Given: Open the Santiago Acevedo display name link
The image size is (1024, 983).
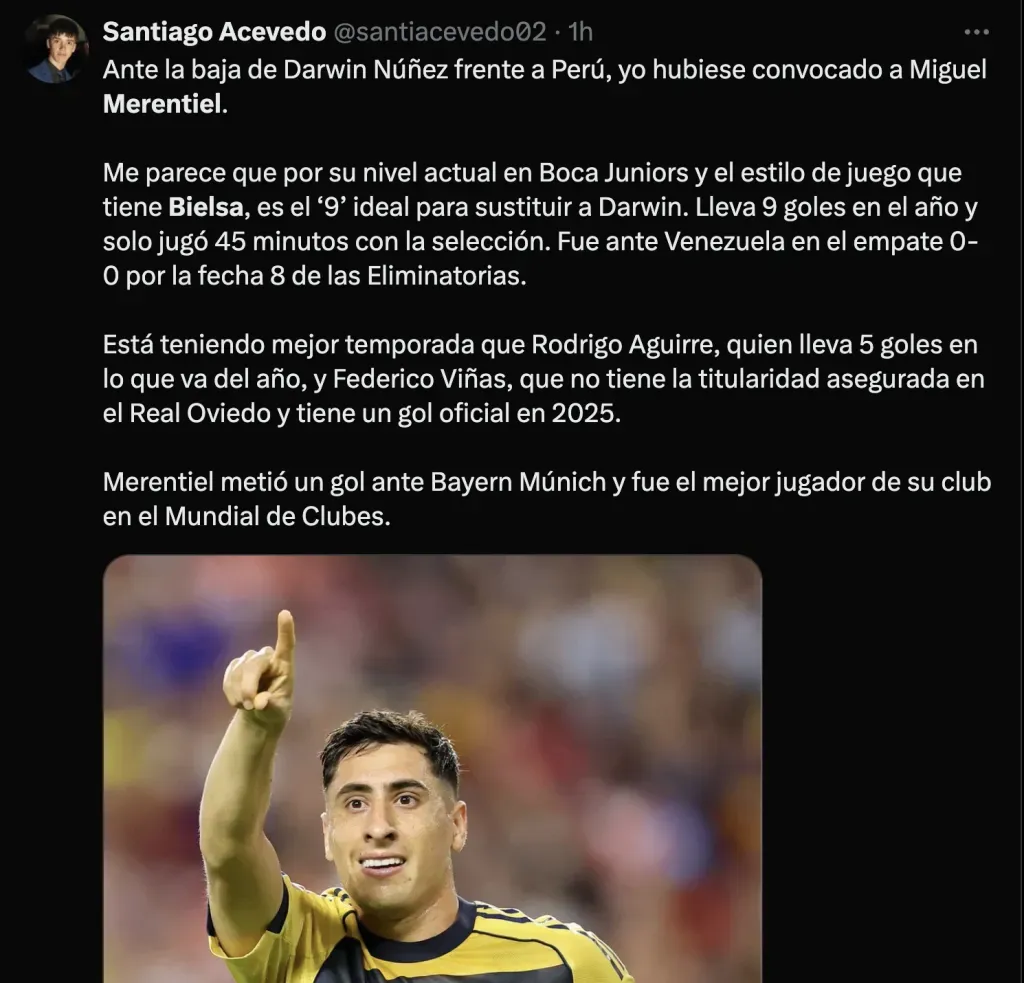Looking at the screenshot, I should tap(214, 31).
